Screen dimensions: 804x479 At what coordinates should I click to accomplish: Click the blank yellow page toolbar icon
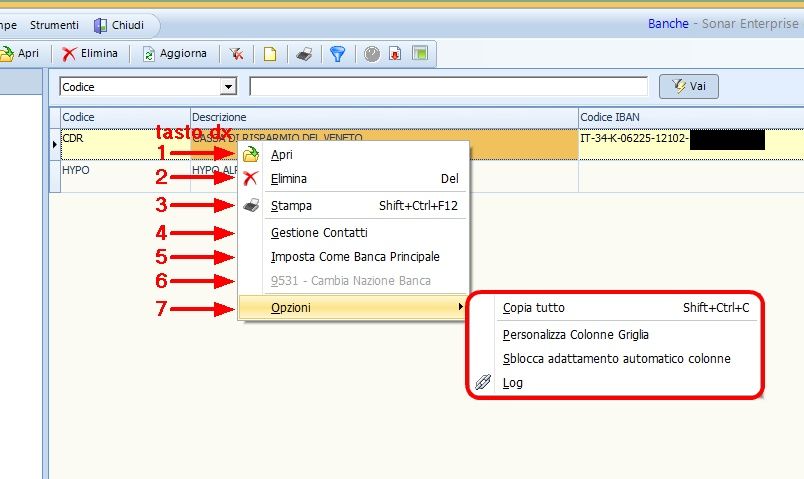click(x=270, y=54)
